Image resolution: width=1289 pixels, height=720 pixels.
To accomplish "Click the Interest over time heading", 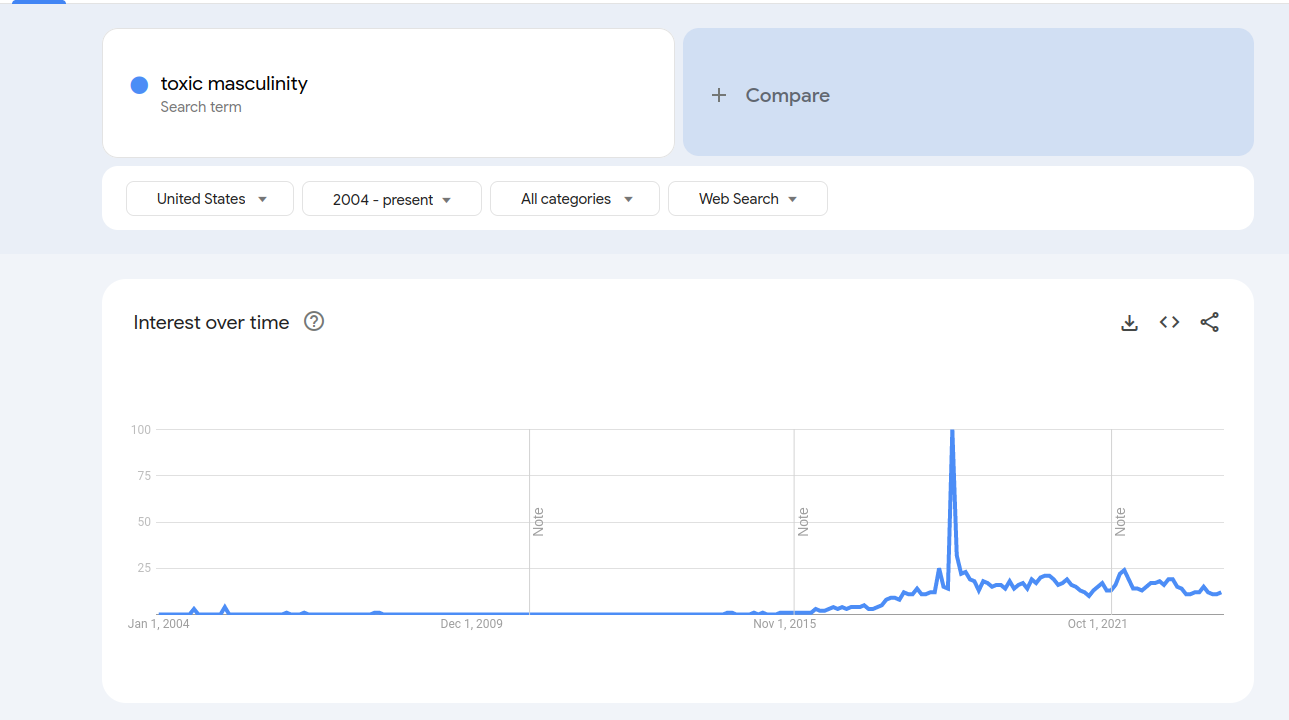I will pyautogui.click(x=211, y=322).
